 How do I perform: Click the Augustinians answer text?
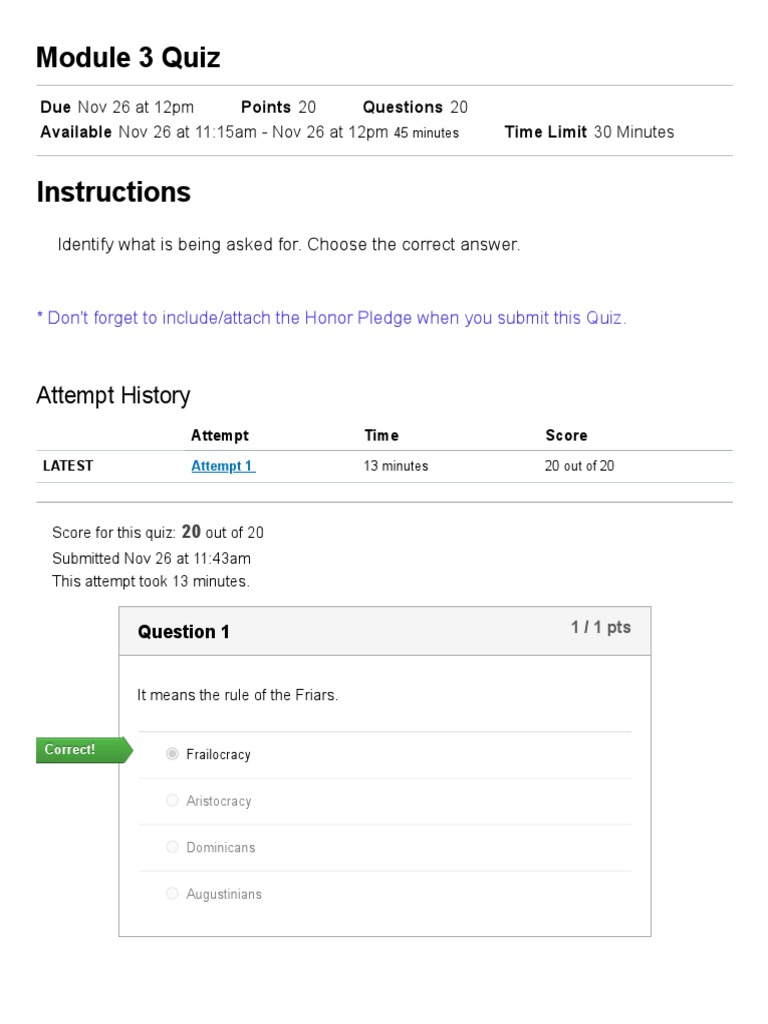(224, 894)
